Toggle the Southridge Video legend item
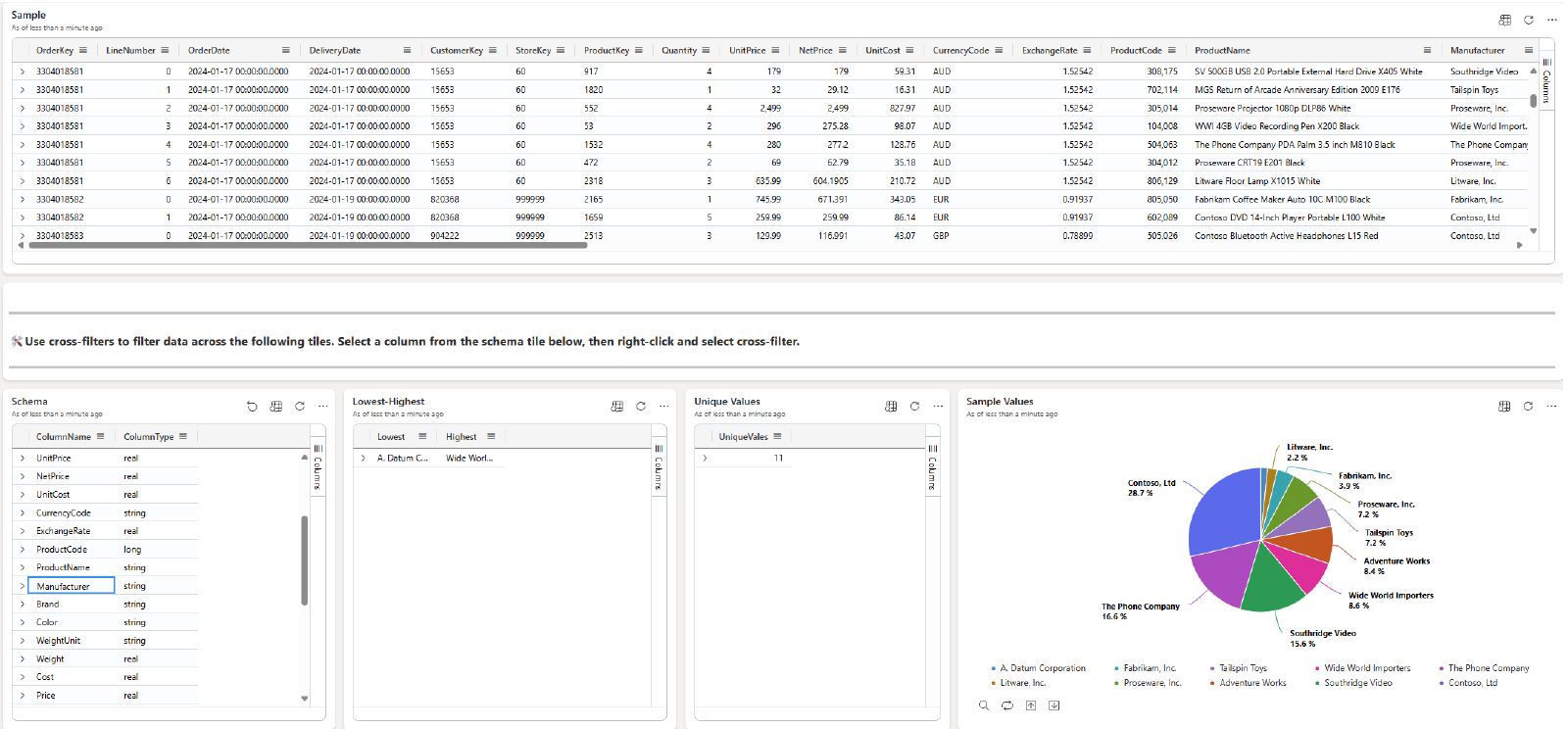 point(1357,683)
